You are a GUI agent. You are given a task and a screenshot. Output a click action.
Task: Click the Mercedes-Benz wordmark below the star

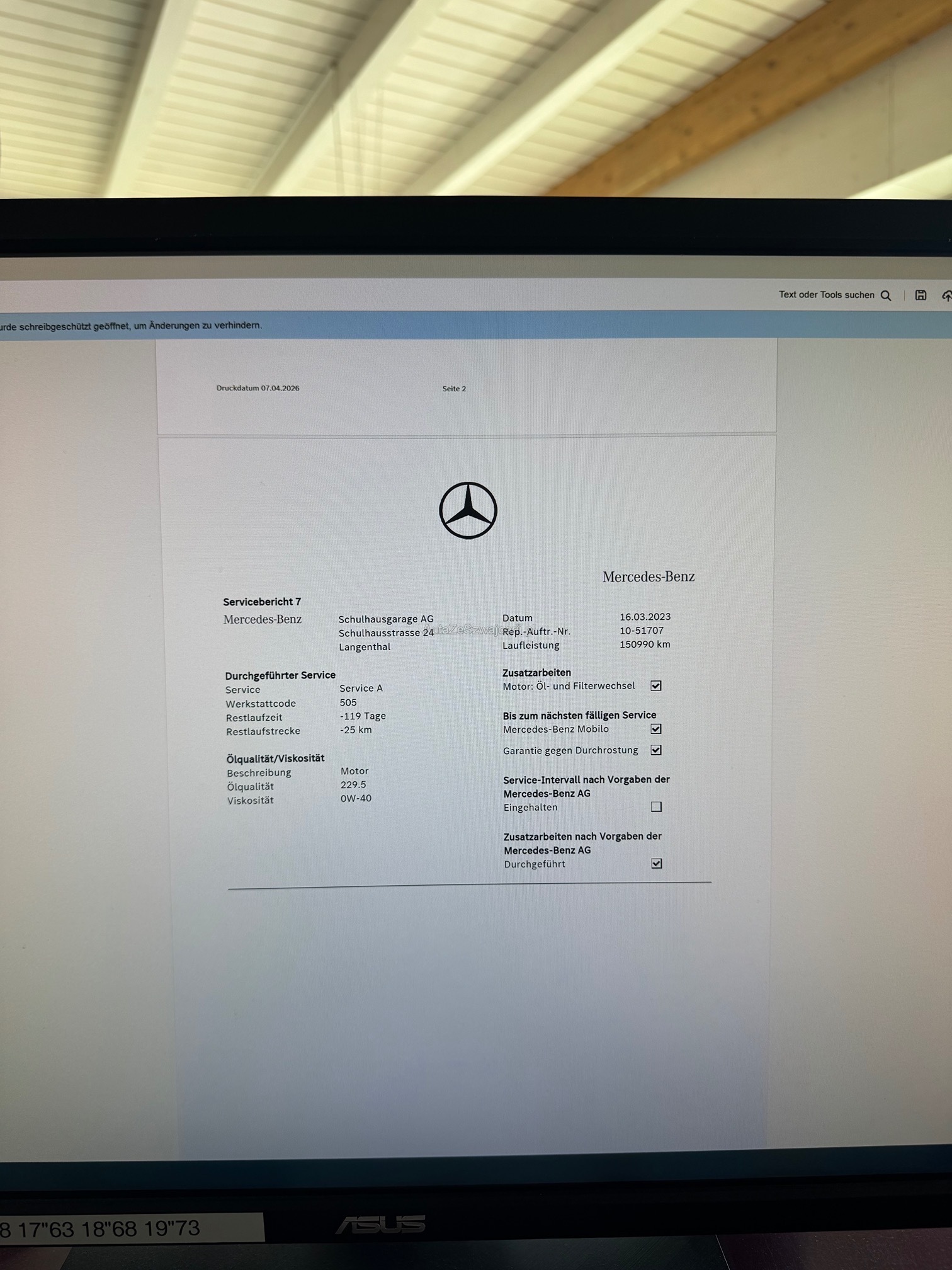pos(648,576)
